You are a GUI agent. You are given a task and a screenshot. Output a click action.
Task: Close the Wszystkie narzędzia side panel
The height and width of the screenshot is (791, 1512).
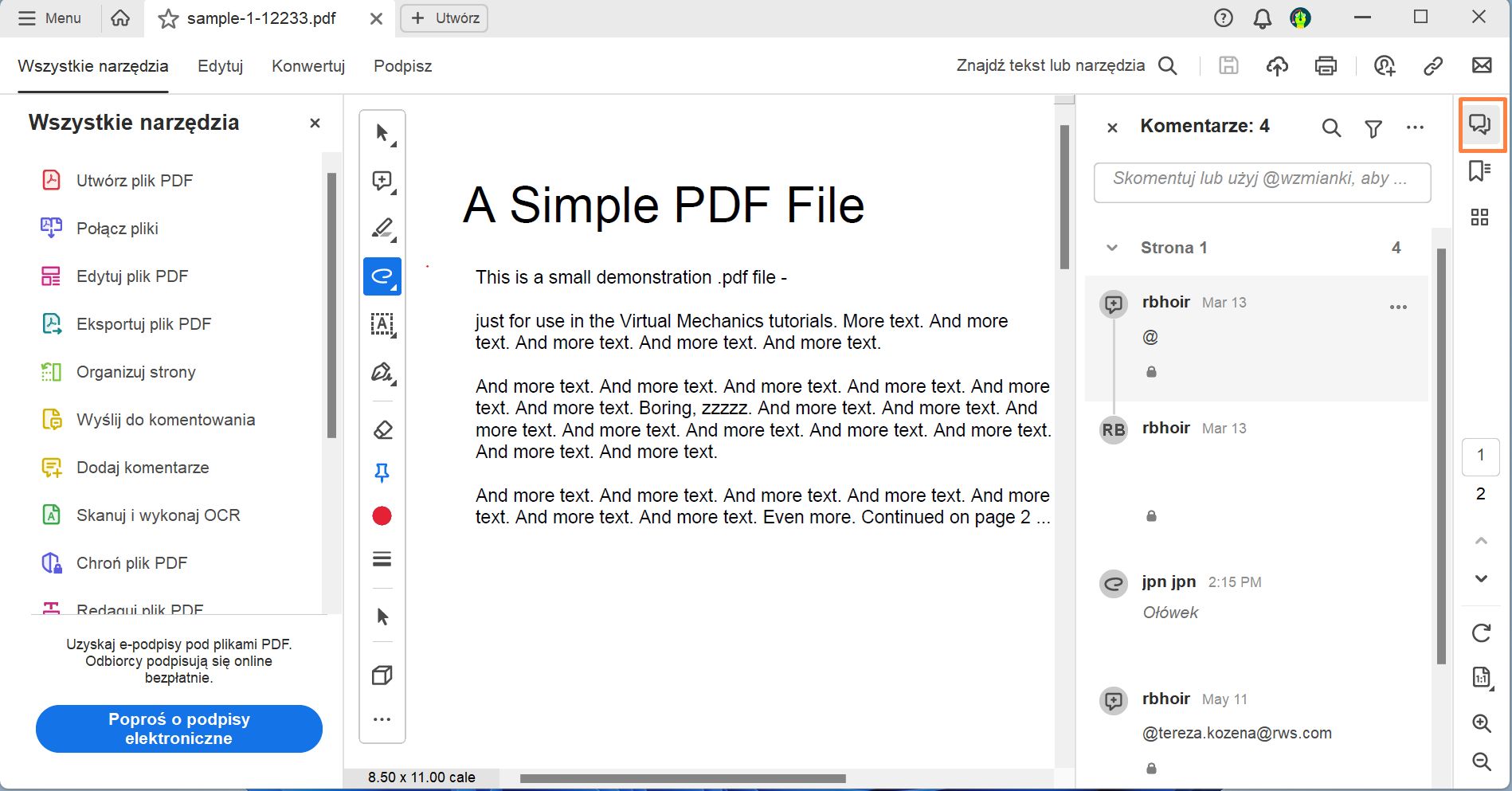(x=315, y=123)
